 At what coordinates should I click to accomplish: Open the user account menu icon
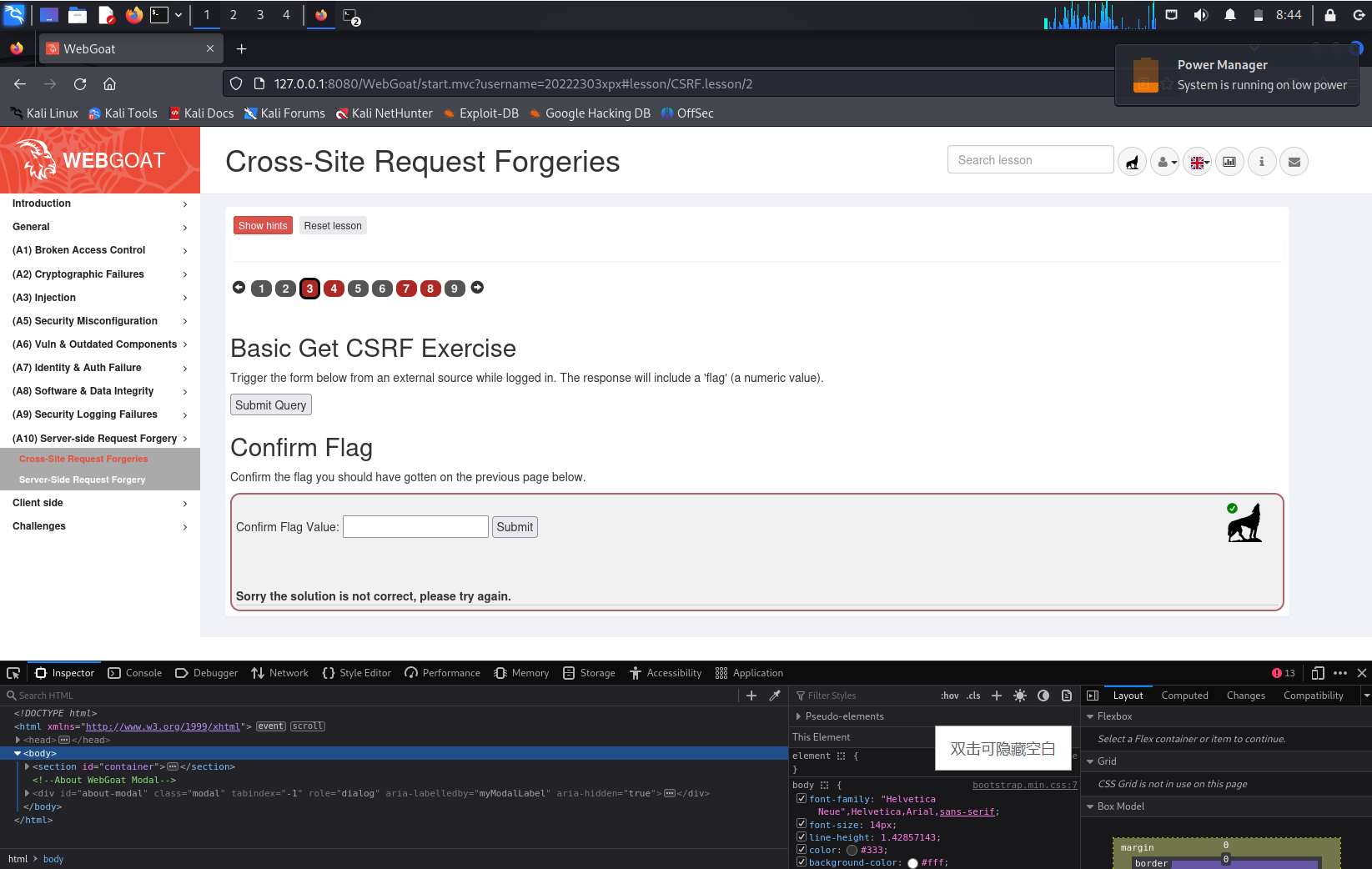(1164, 162)
